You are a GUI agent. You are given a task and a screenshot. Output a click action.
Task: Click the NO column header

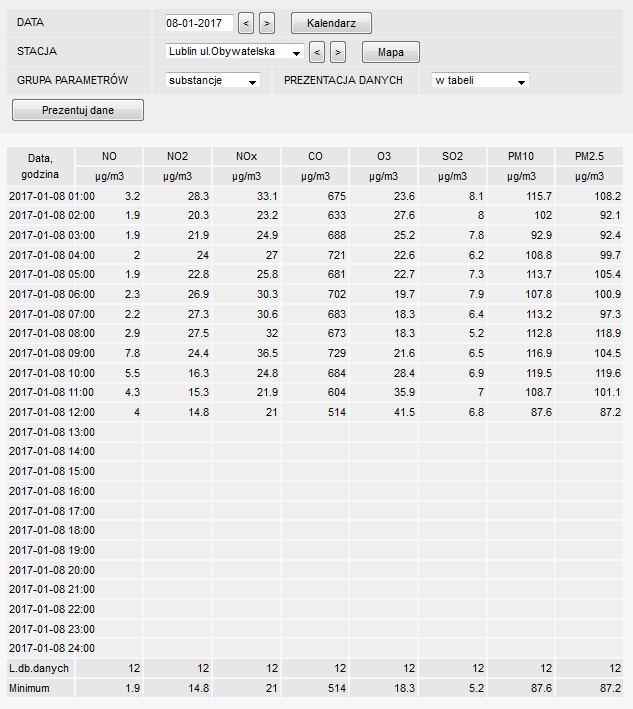[109, 156]
